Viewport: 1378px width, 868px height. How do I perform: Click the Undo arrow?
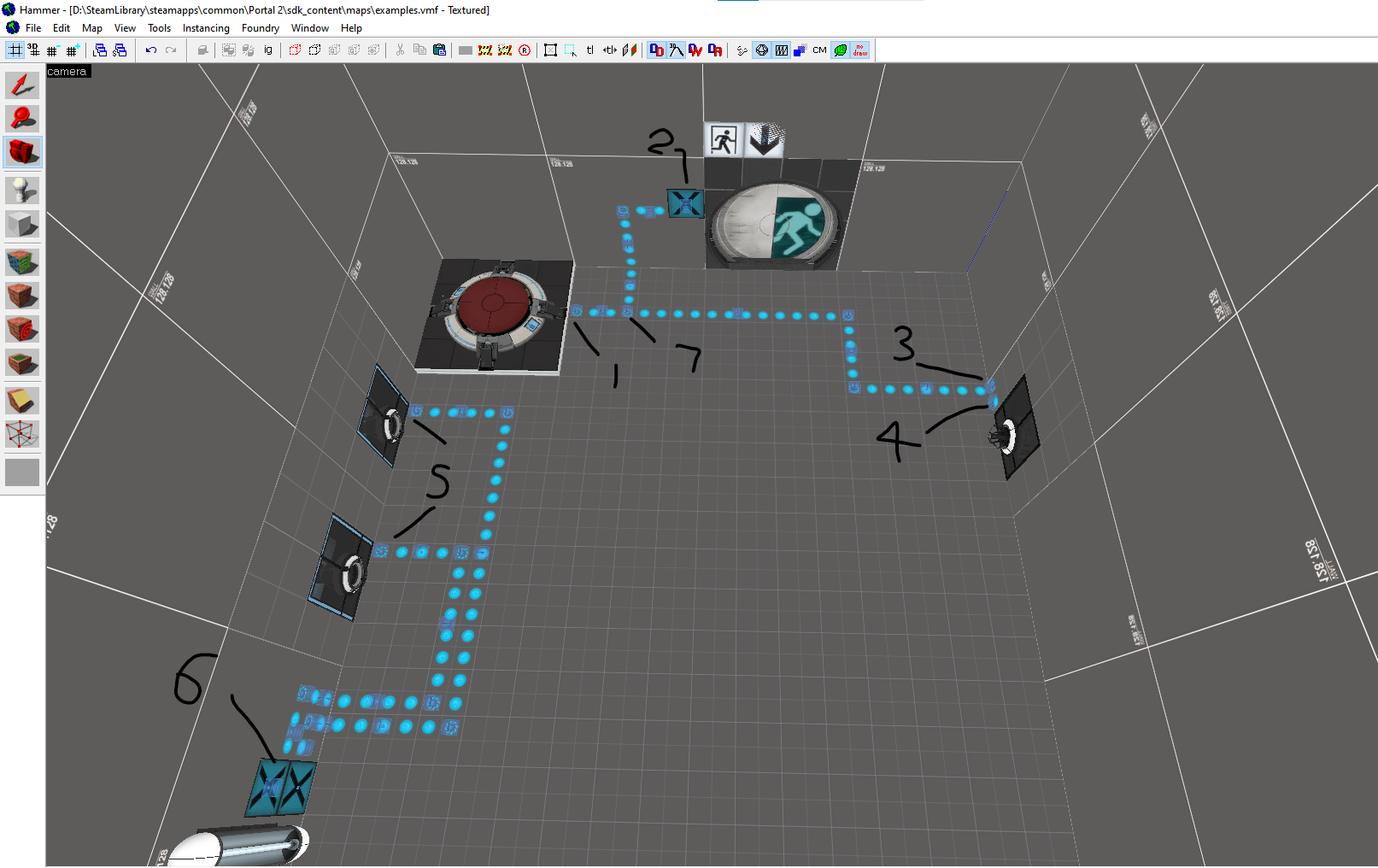[151, 50]
